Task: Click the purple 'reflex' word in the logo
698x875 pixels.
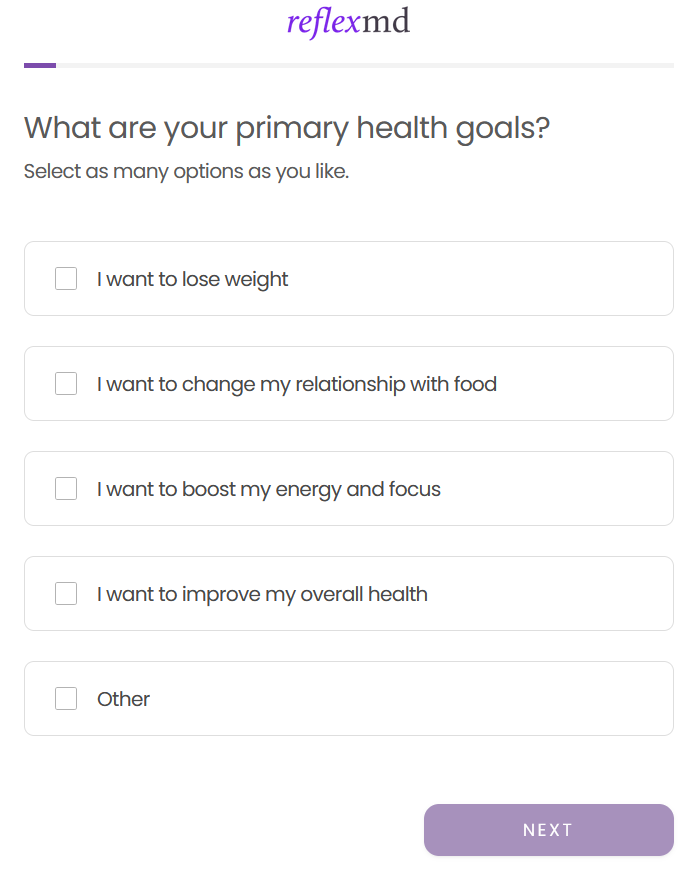Action: pyautogui.click(x=322, y=21)
